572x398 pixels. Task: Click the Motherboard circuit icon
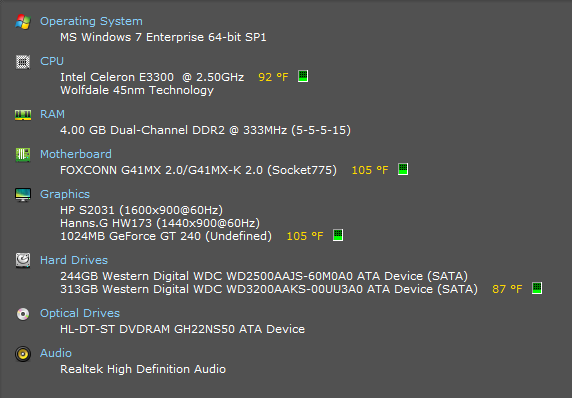(x=23, y=155)
